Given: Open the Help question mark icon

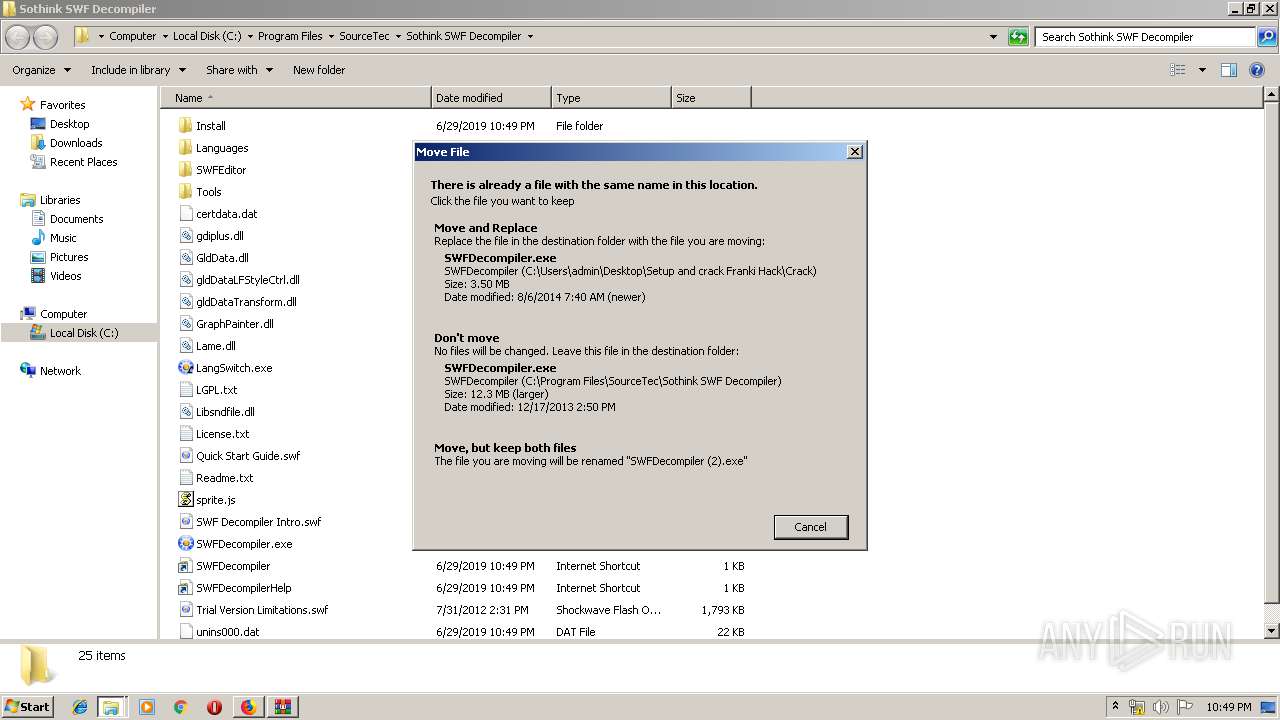Looking at the screenshot, I should (1257, 70).
